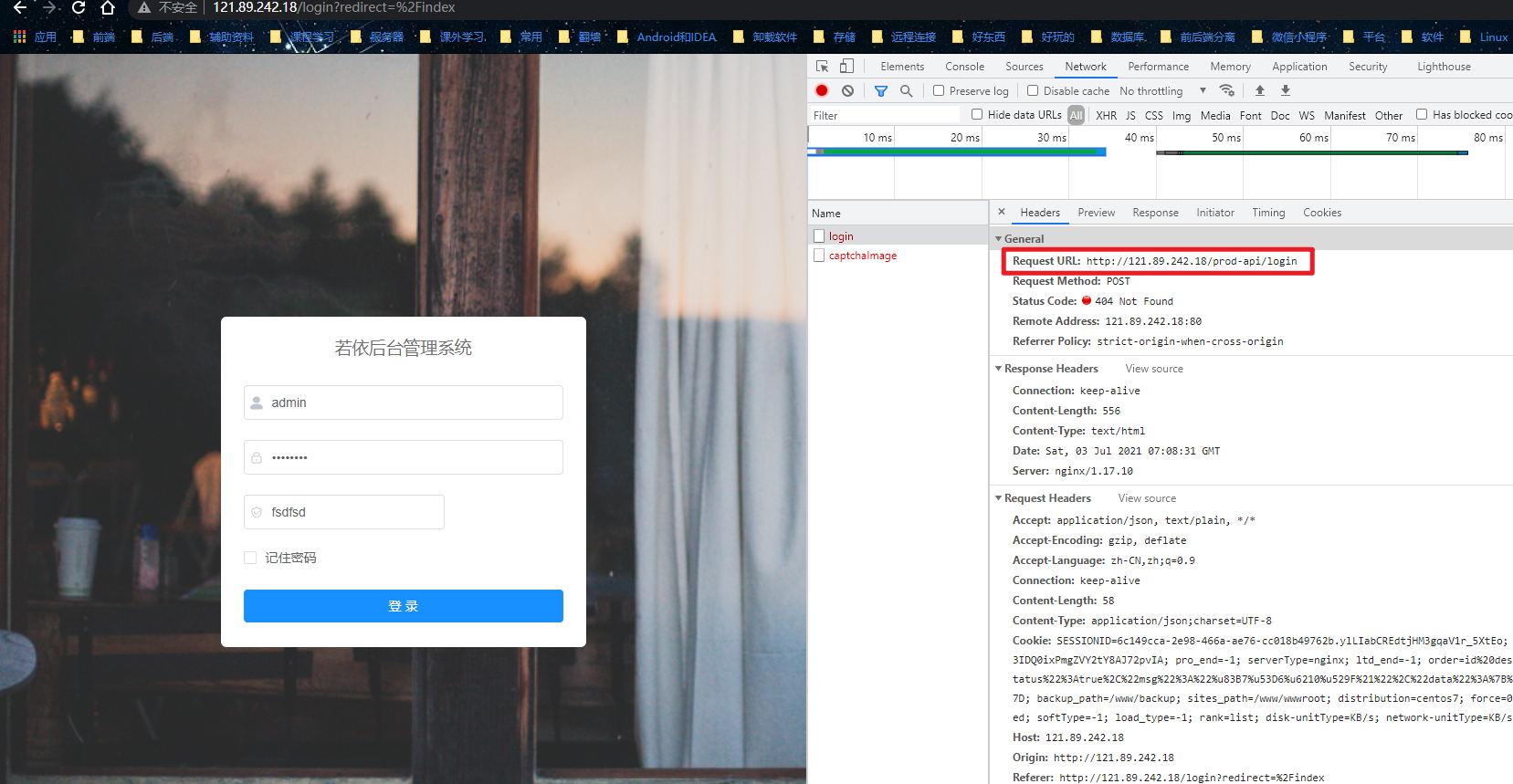This screenshot has width=1513, height=784.
Task: Click the captcha code input field
Action: click(x=344, y=512)
